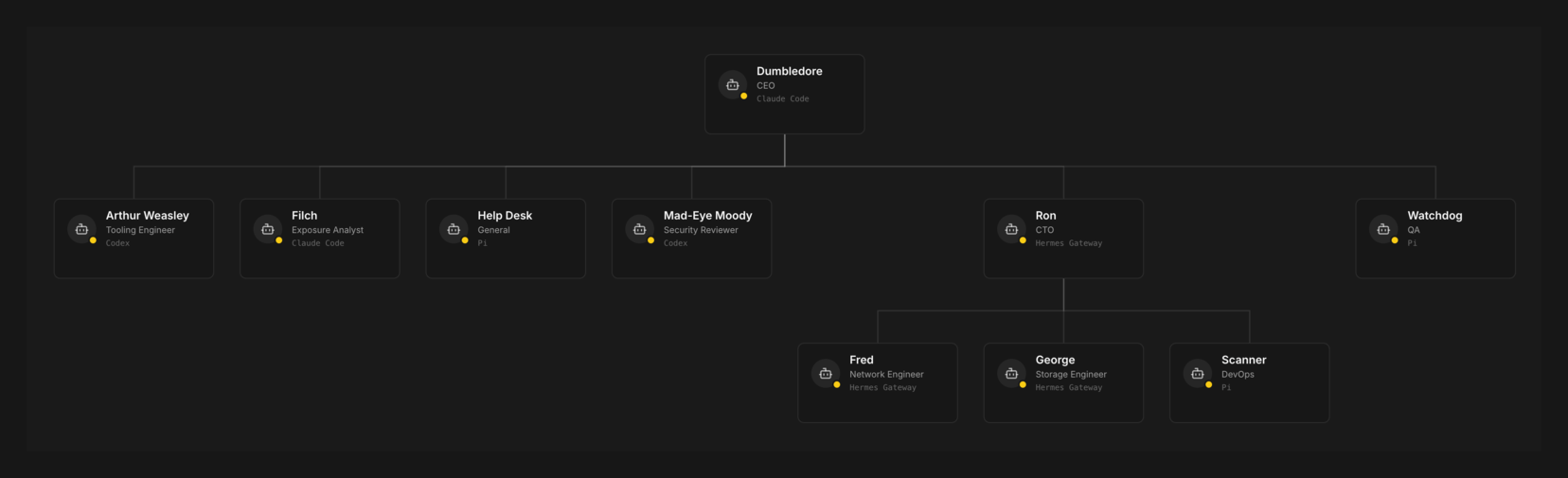Viewport: 1568px width, 478px height.
Task: Select the Arthur Weasley name label
Action: point(148,216)
